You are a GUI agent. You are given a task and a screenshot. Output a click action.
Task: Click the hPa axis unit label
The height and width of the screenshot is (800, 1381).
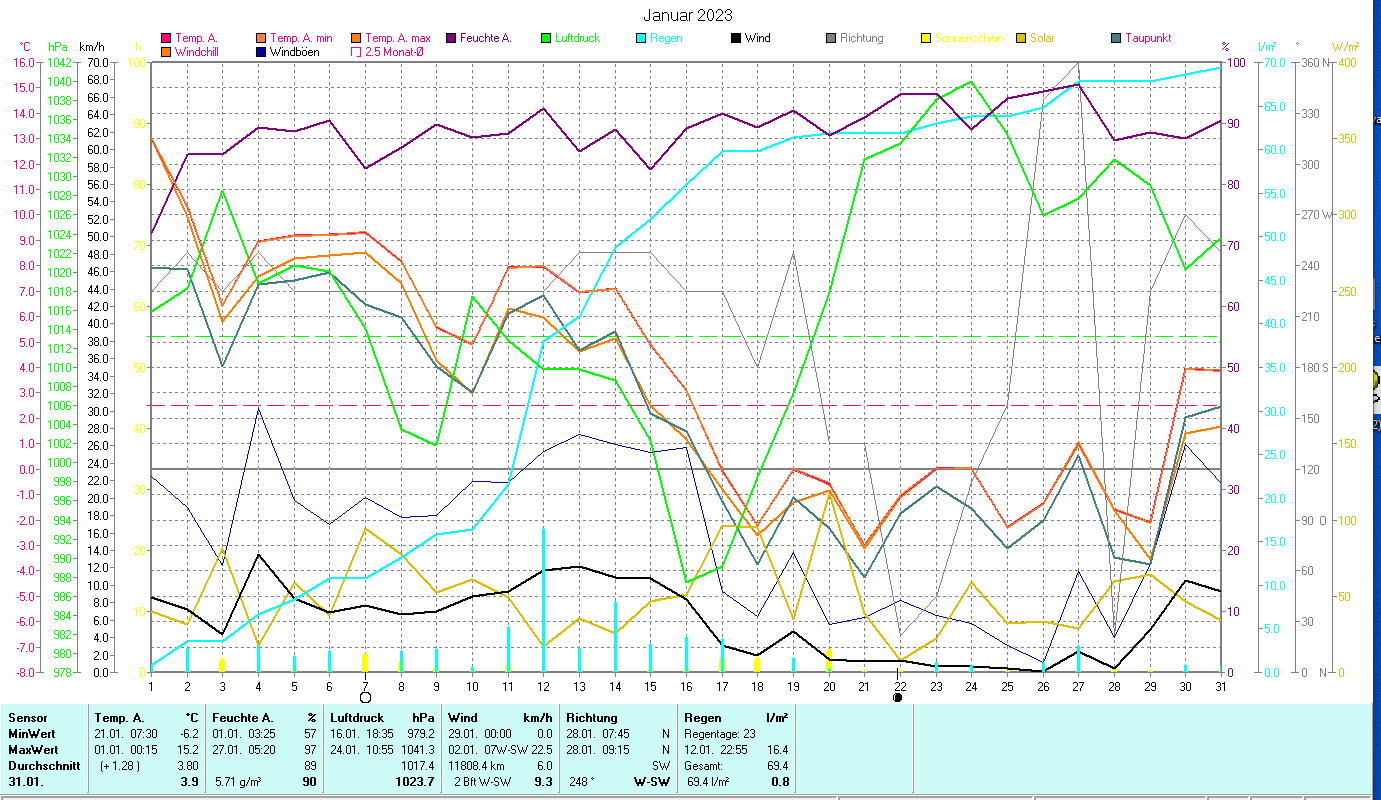[58, 47]
